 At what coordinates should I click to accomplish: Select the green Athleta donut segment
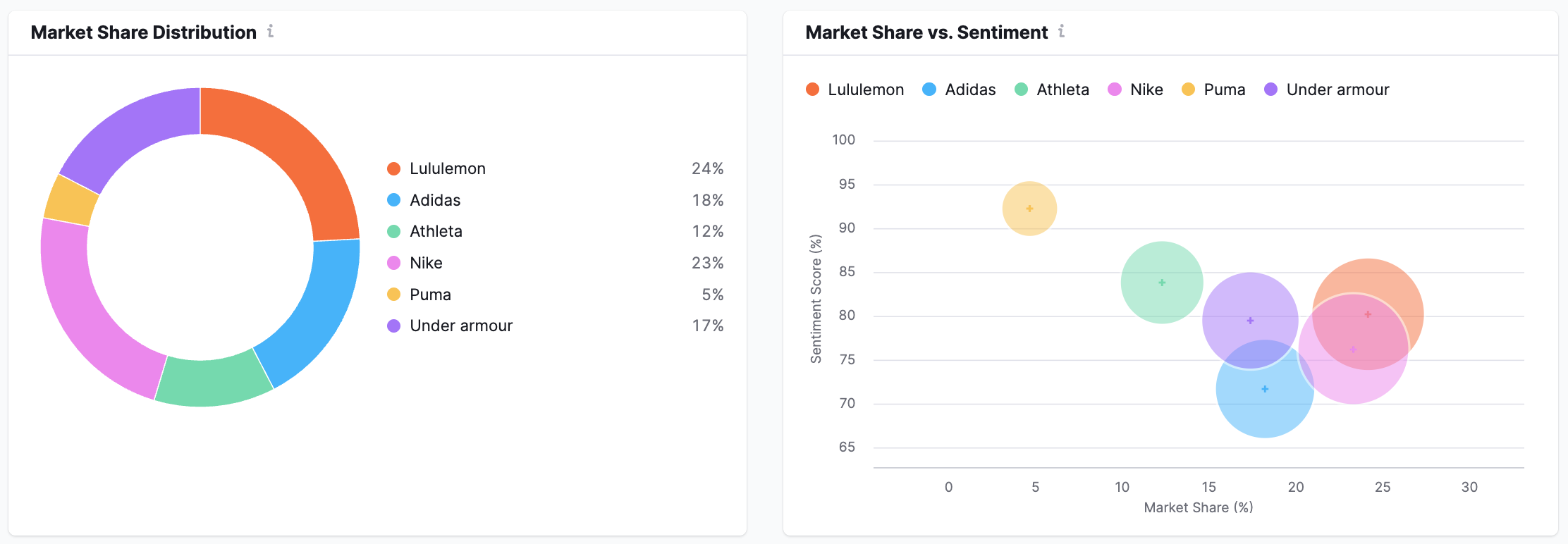coord(212,383)
